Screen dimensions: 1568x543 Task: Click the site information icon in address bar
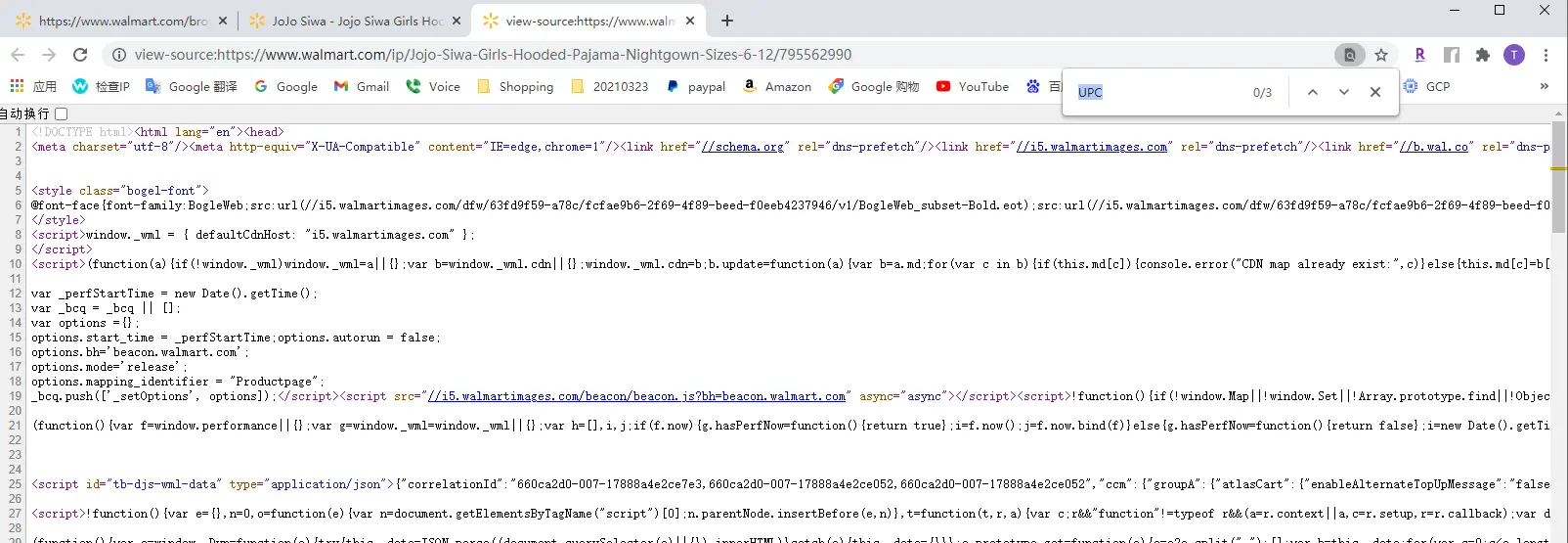pyautogui.click(x=118, y=55)
